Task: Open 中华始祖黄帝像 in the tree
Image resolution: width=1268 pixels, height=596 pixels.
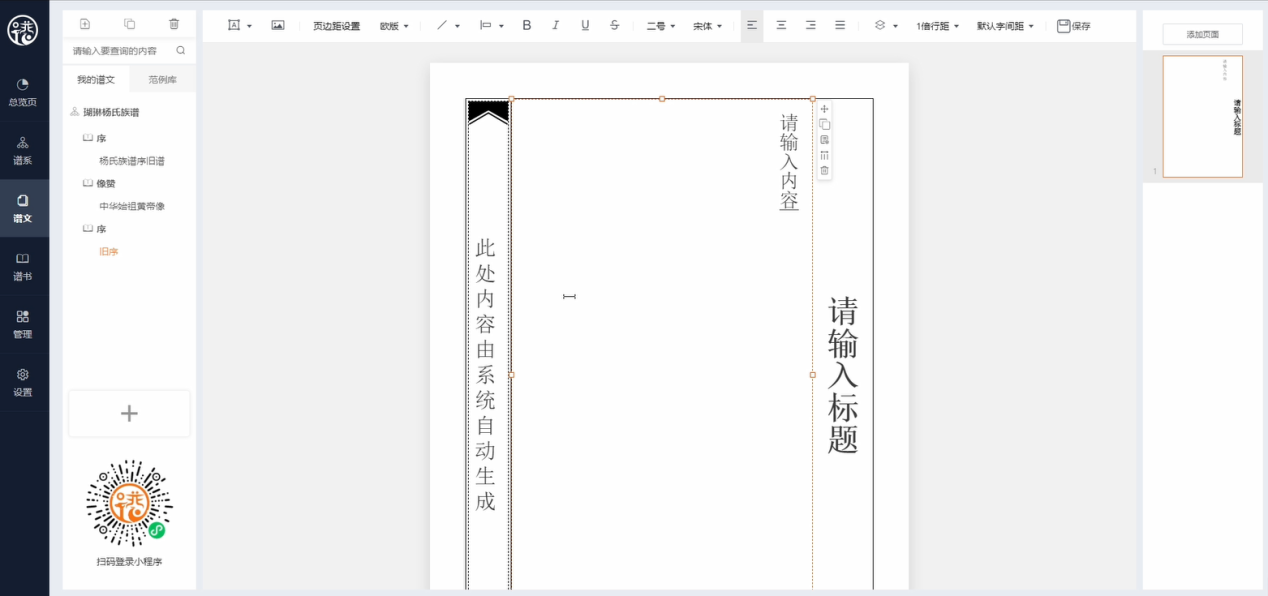Action: point(132,206)
